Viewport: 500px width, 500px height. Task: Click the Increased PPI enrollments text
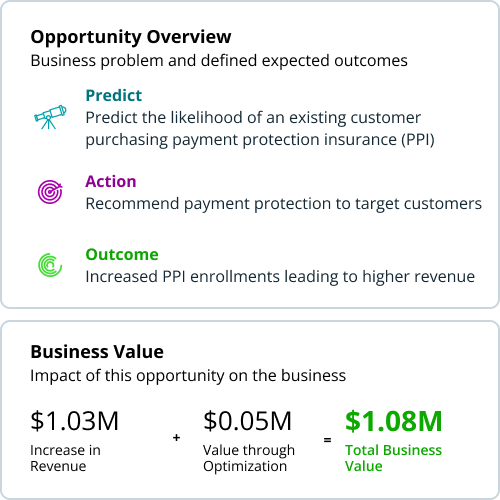tap(280, 277)
